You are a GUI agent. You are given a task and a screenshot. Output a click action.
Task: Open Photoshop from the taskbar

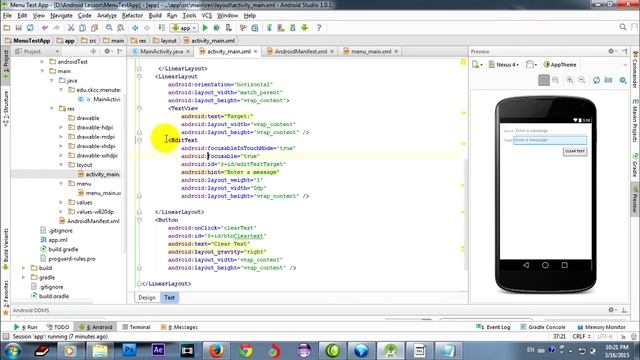tap(129, 351)
